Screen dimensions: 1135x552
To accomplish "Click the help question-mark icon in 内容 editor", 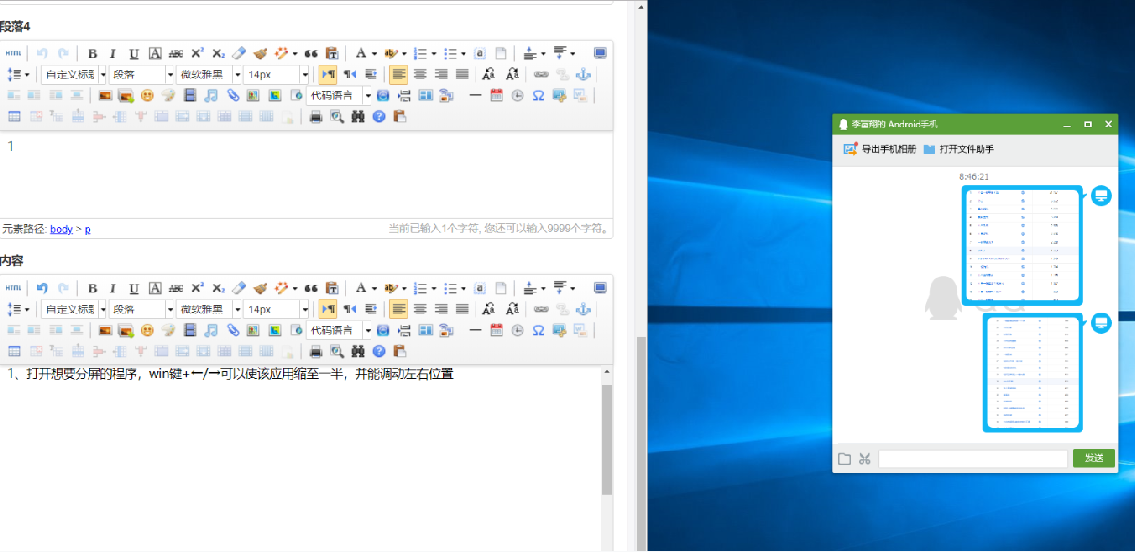I will point(379,352).
